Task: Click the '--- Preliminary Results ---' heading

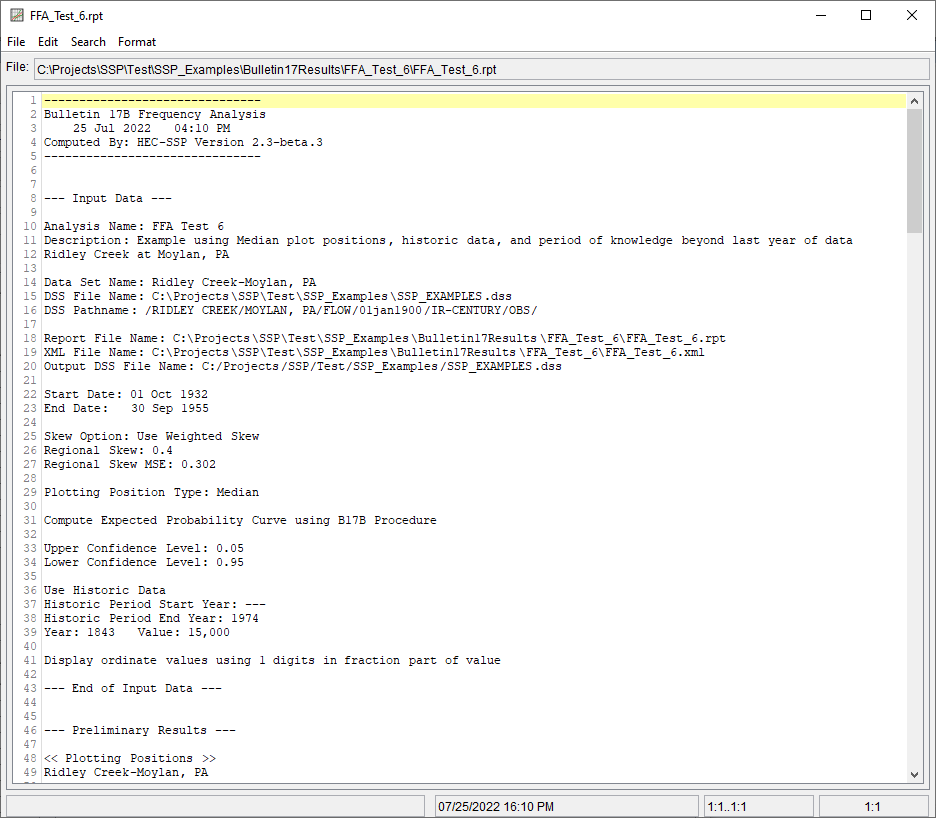Action: (140, 730)
